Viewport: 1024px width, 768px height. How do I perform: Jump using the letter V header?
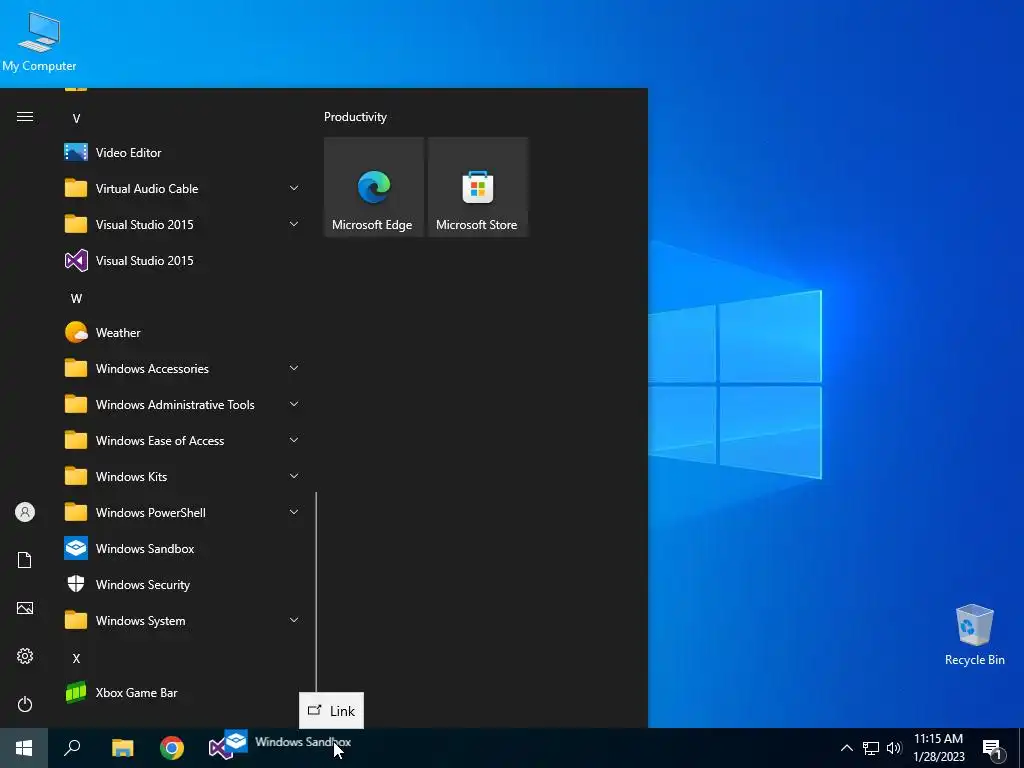click(76, 119)
